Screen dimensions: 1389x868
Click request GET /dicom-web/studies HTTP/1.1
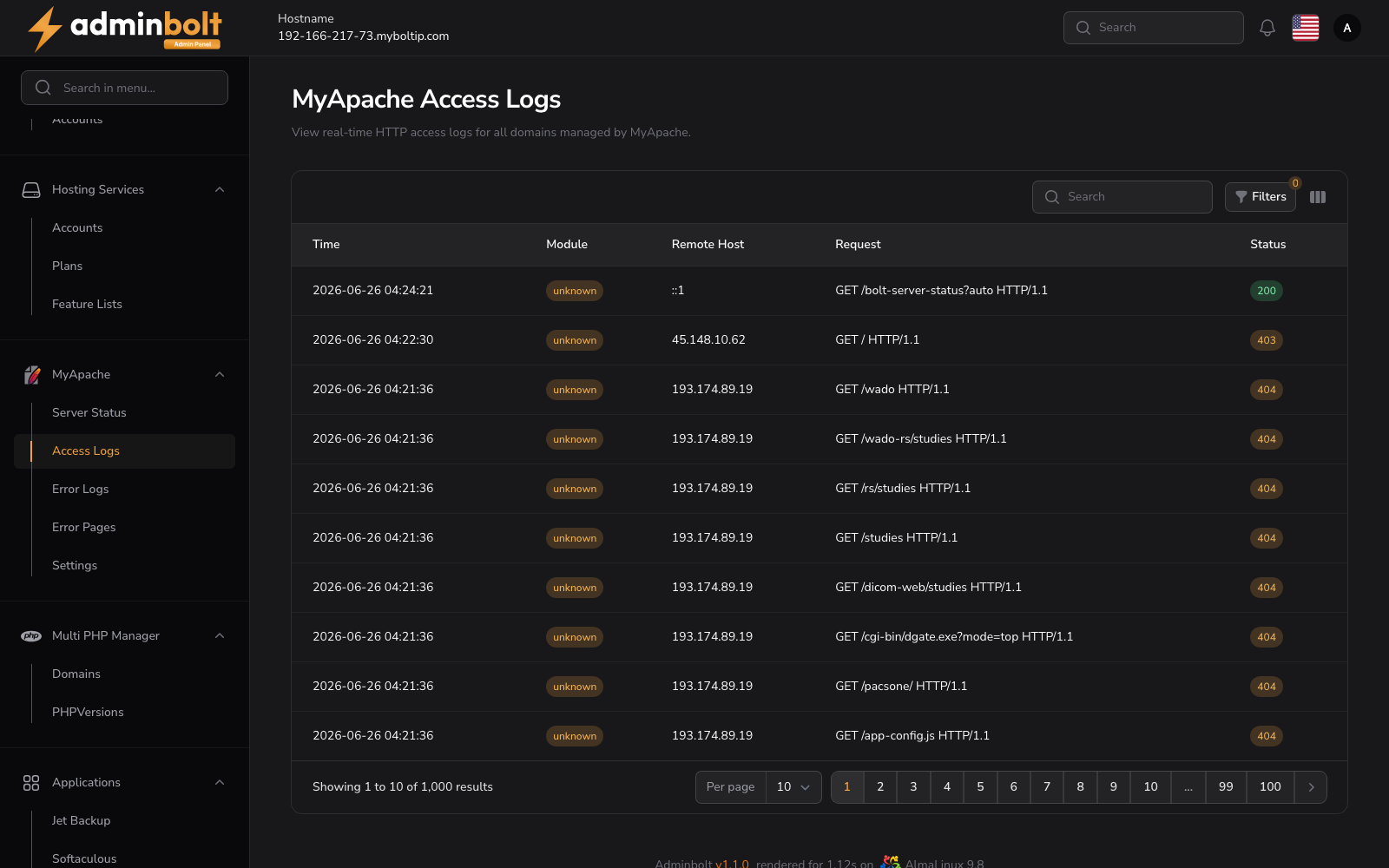click(x=928, y=588)
